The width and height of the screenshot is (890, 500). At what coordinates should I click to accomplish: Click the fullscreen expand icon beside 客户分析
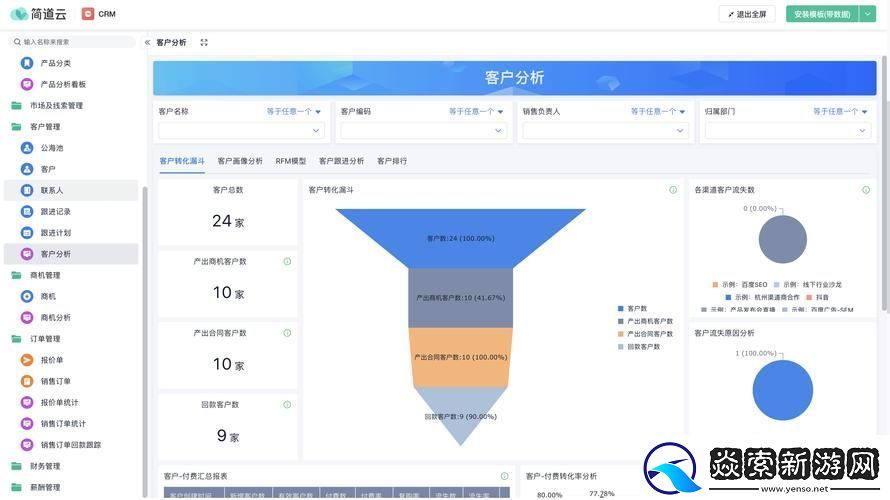(x=204, y=43)
